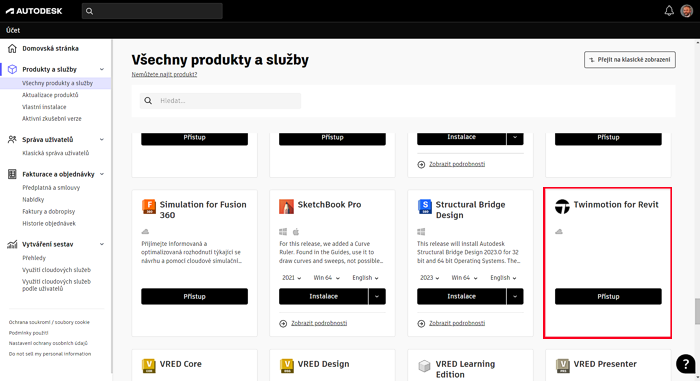Open Předplatná a smlouvy
Screen dimensions: 700x381
click(x=51, y=188)
